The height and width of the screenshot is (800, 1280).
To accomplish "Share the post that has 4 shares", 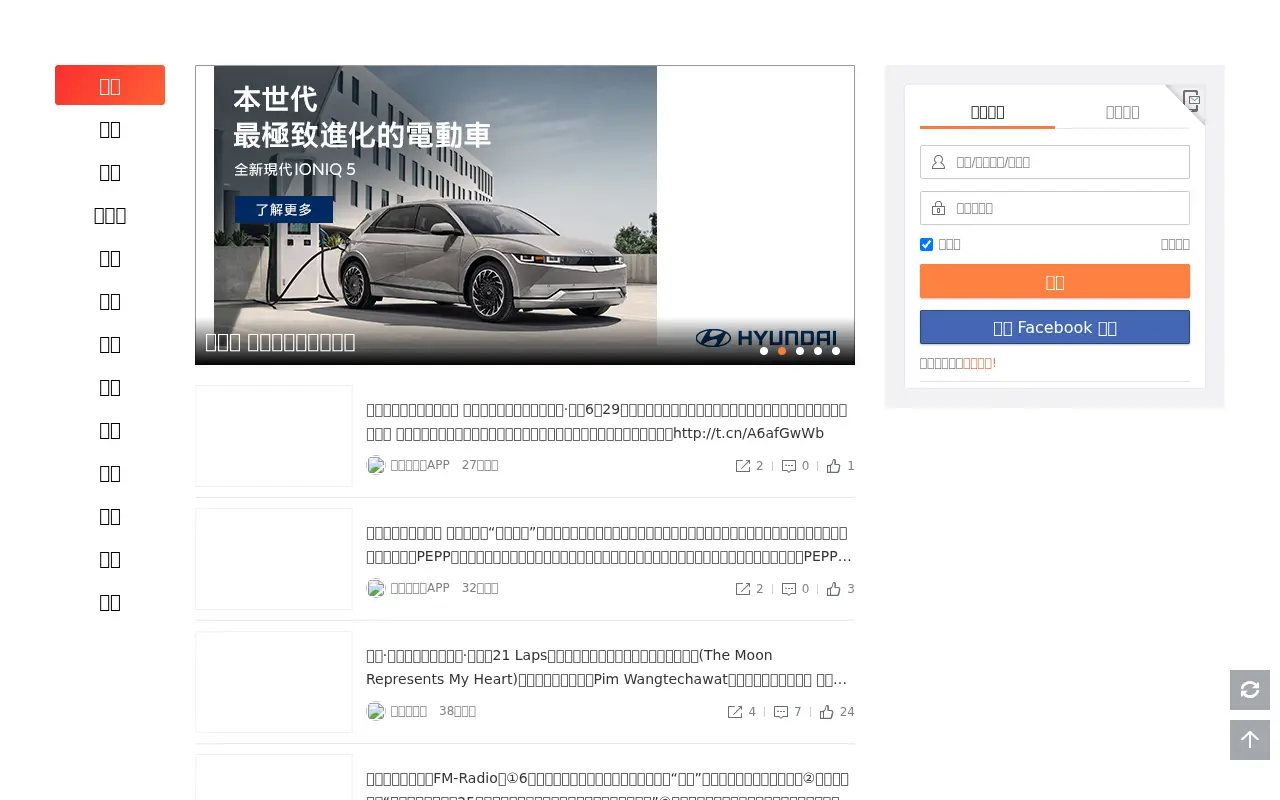I will (x=735, y=712).
